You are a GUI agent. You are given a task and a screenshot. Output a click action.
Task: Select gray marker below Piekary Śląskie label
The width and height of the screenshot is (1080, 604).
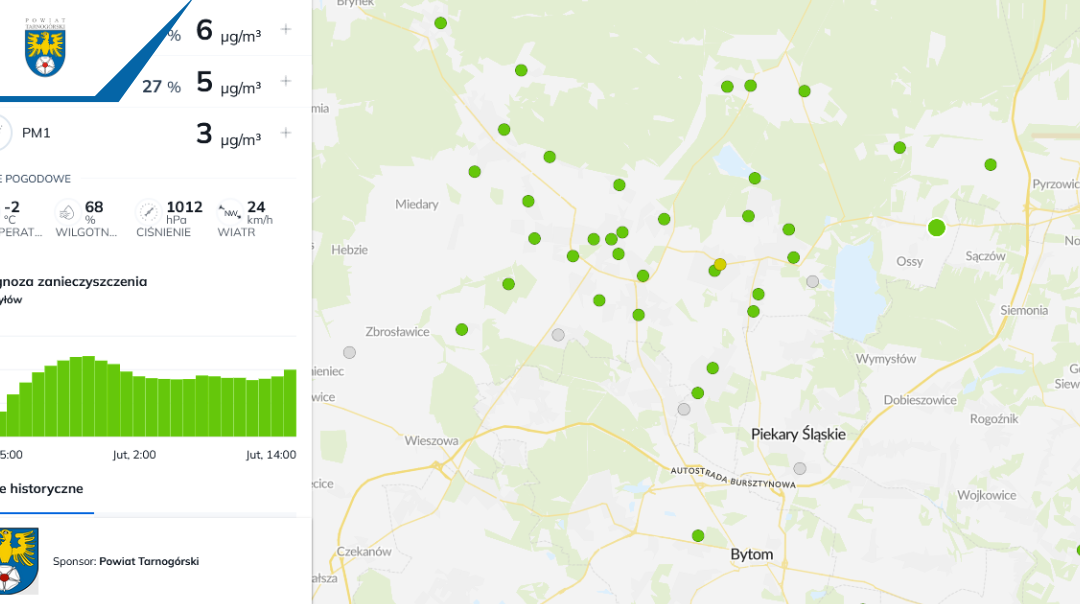(800, 468)
